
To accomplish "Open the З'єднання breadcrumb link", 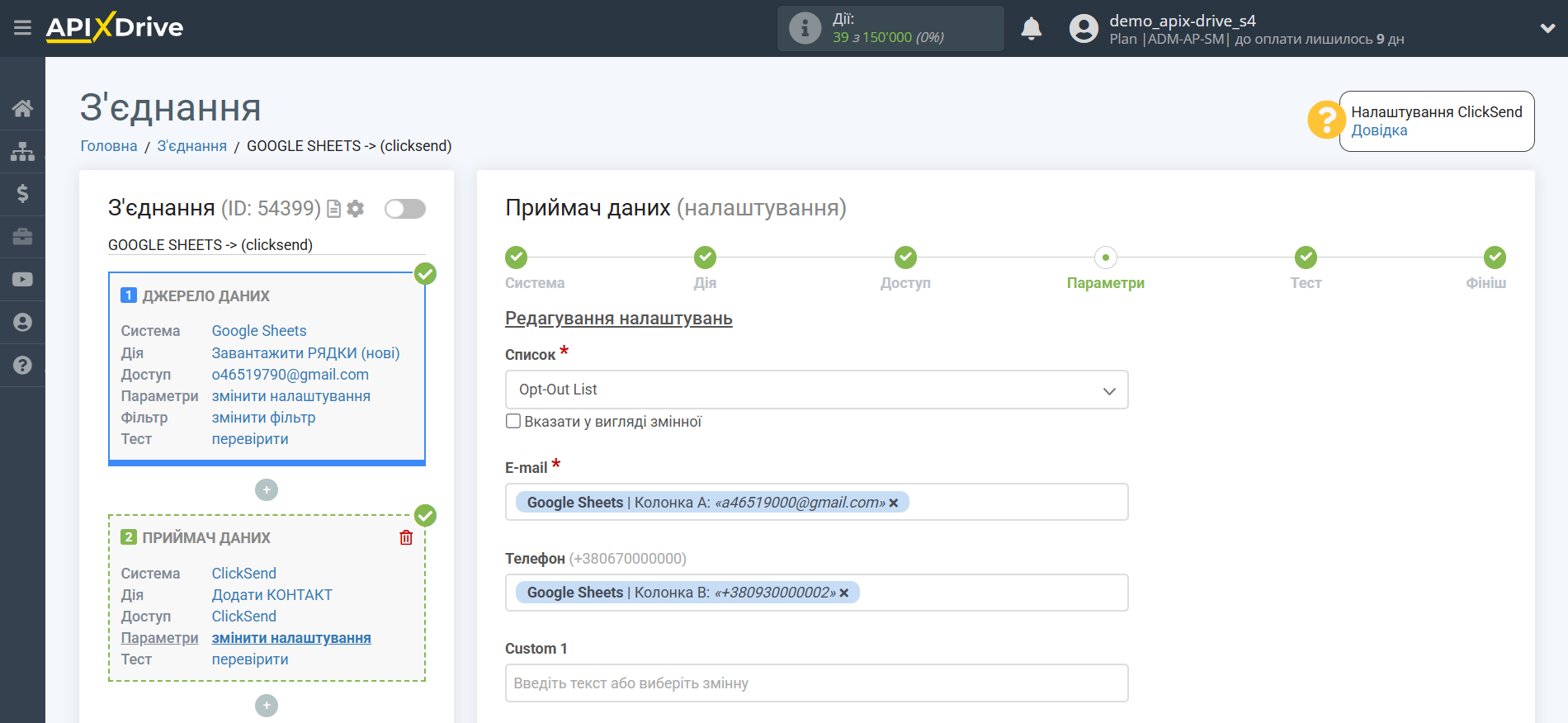I will [x=192, y=146].
